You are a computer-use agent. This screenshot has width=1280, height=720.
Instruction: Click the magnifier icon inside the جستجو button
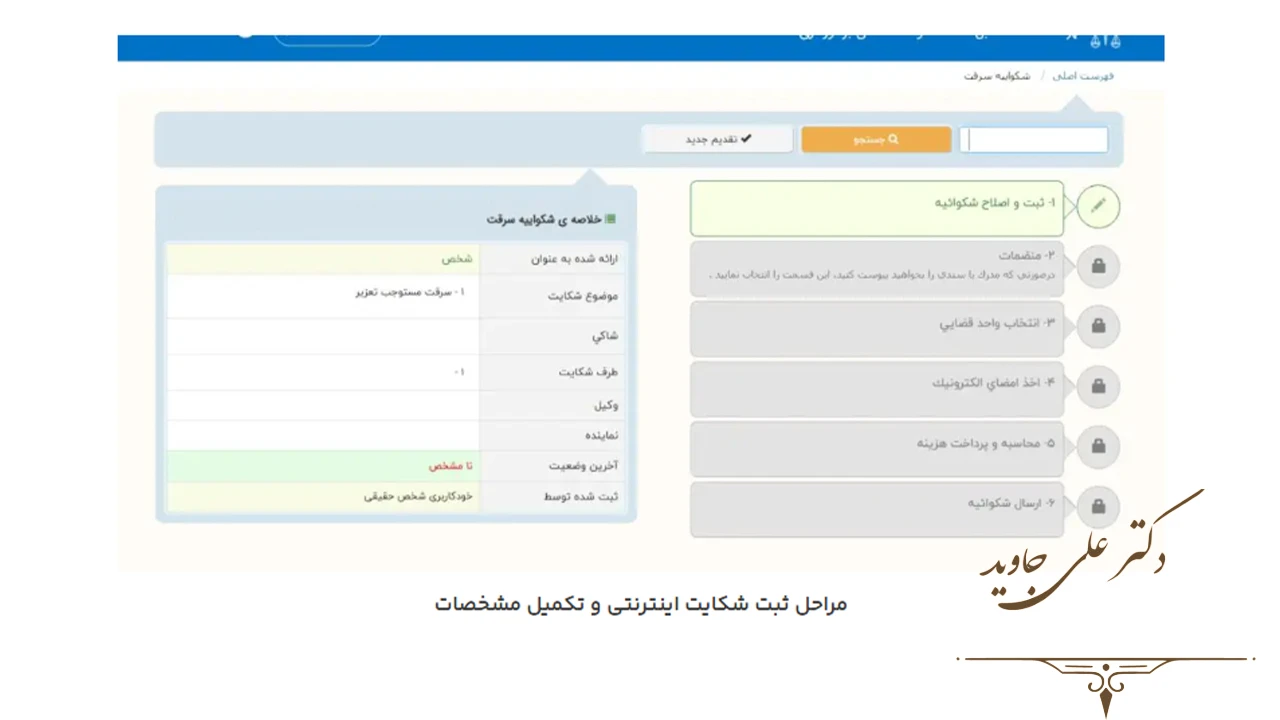(896, 138)
